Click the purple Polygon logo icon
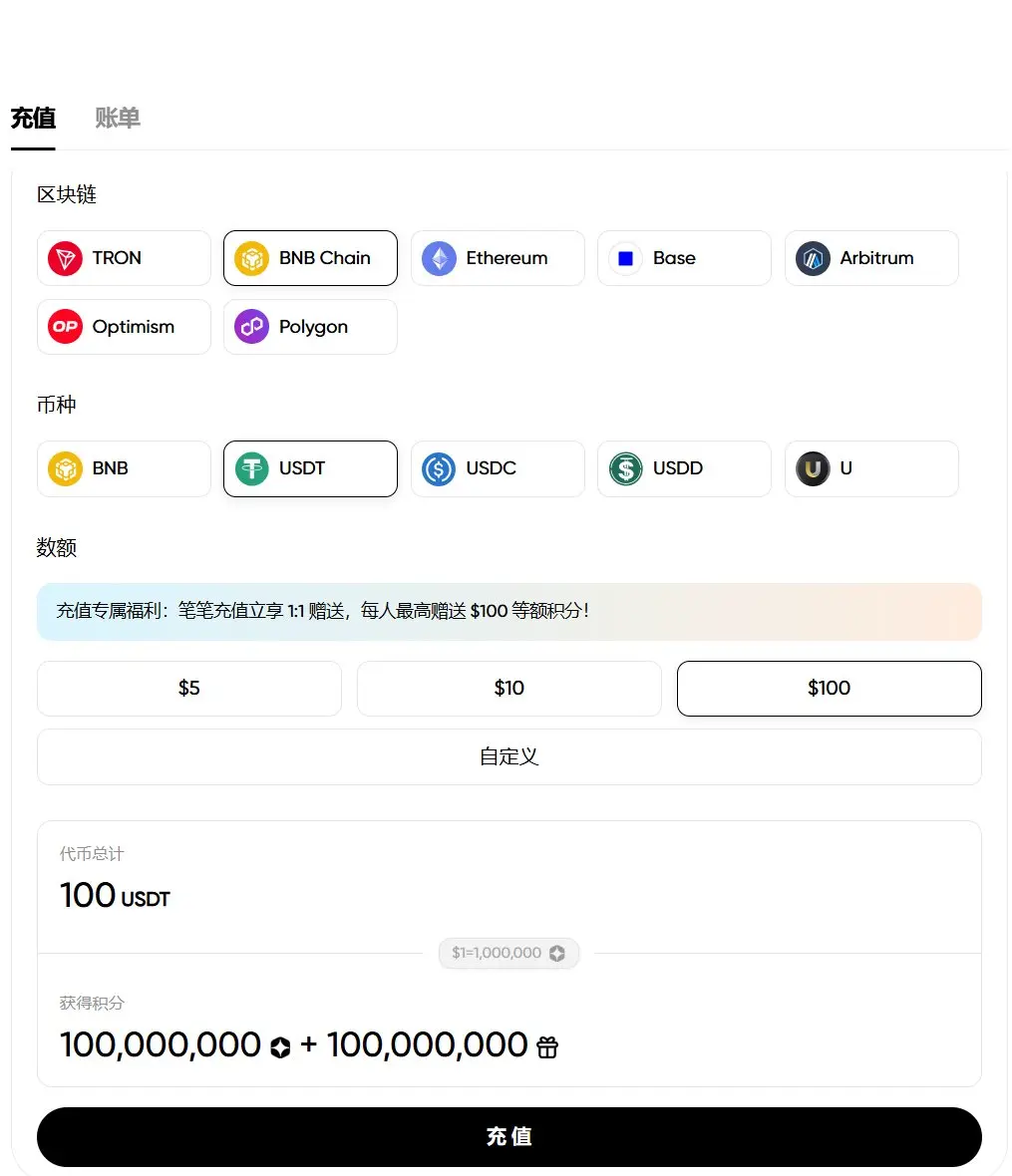 pos(252,327)
